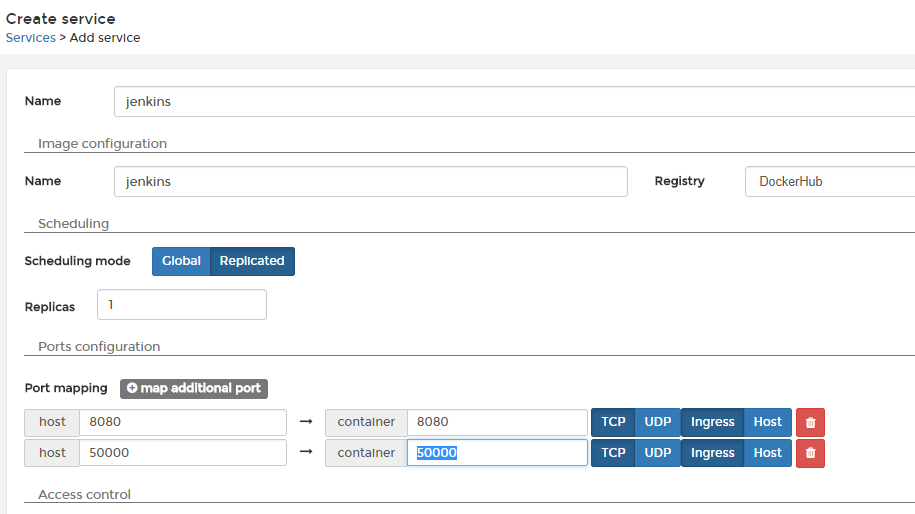
Task: Choose Host publish mode for port 50000
Action: coord(767,453)
